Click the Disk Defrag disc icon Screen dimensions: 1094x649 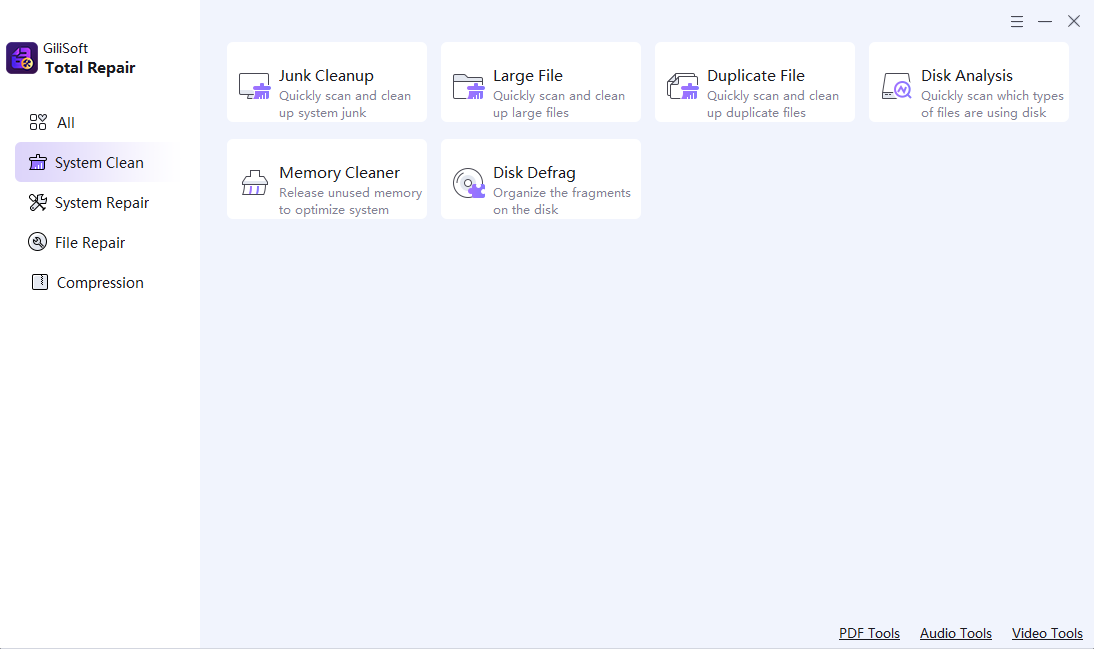pos(469,183)
